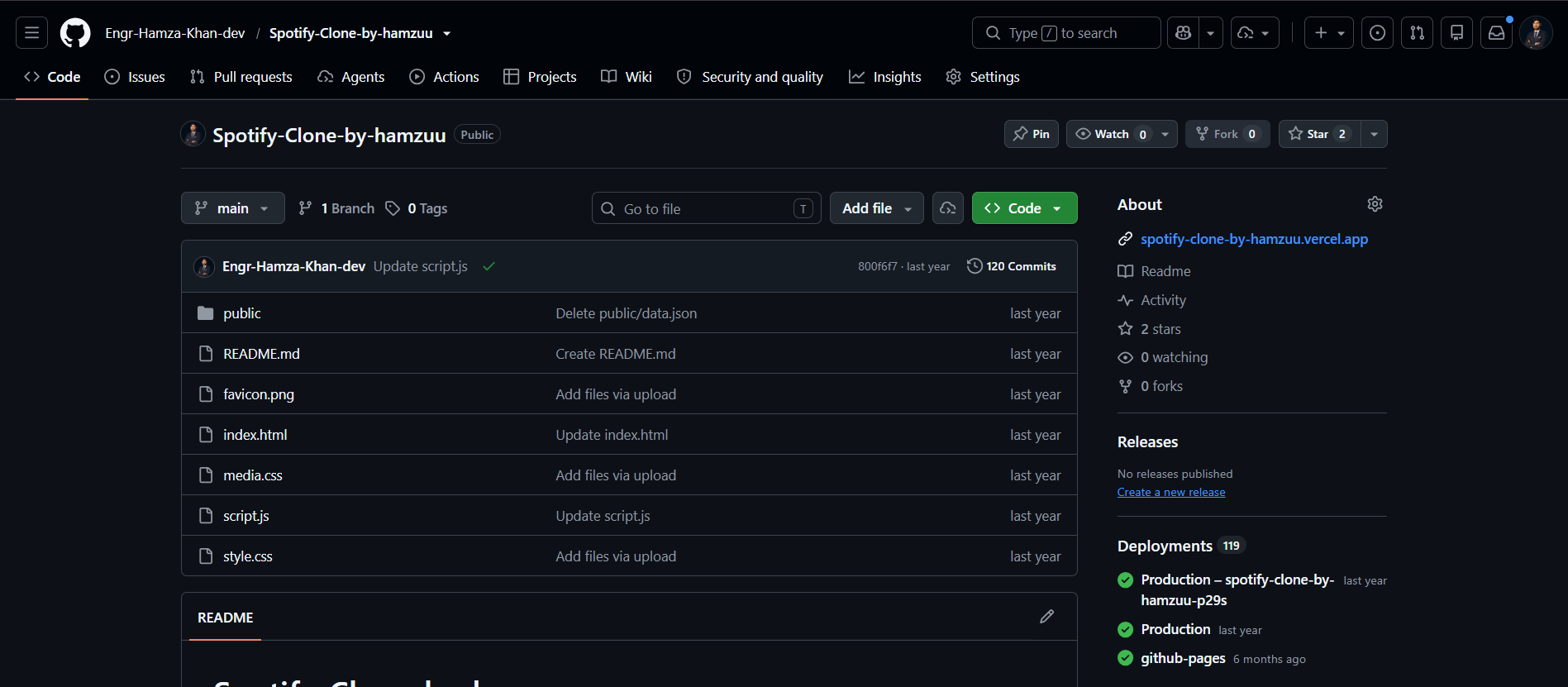The image size is (1568, 687).
Task: Open the green Code clone dropdown
Action: (1024, 208)
